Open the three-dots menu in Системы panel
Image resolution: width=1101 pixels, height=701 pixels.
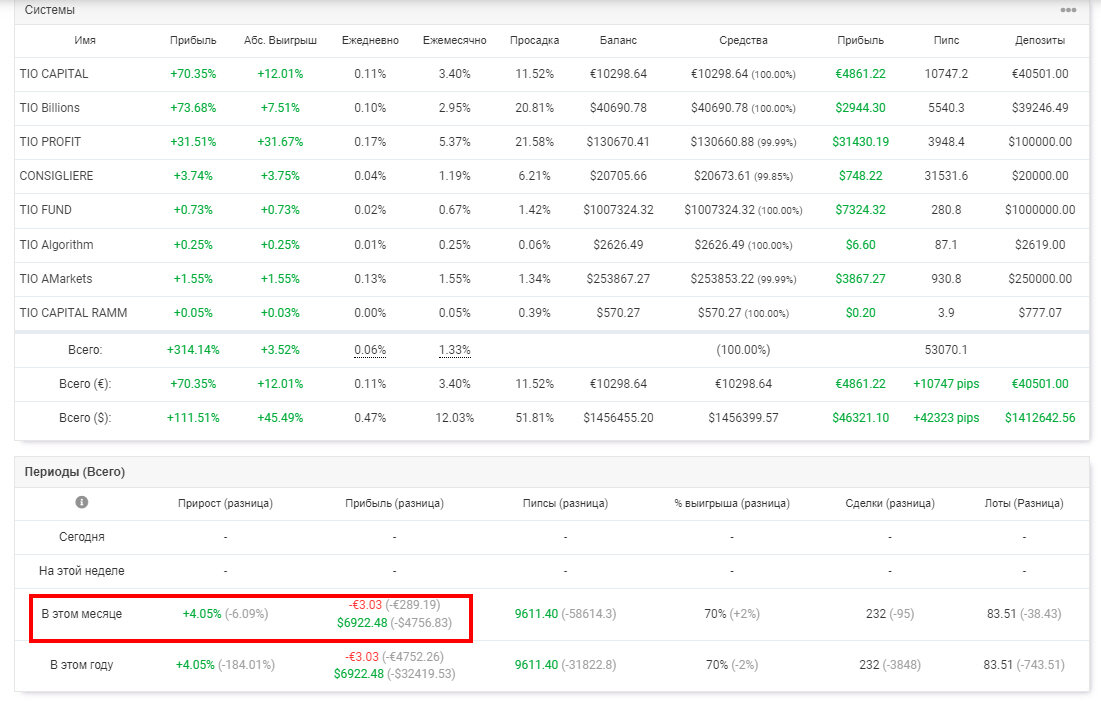coord(1068,10)
